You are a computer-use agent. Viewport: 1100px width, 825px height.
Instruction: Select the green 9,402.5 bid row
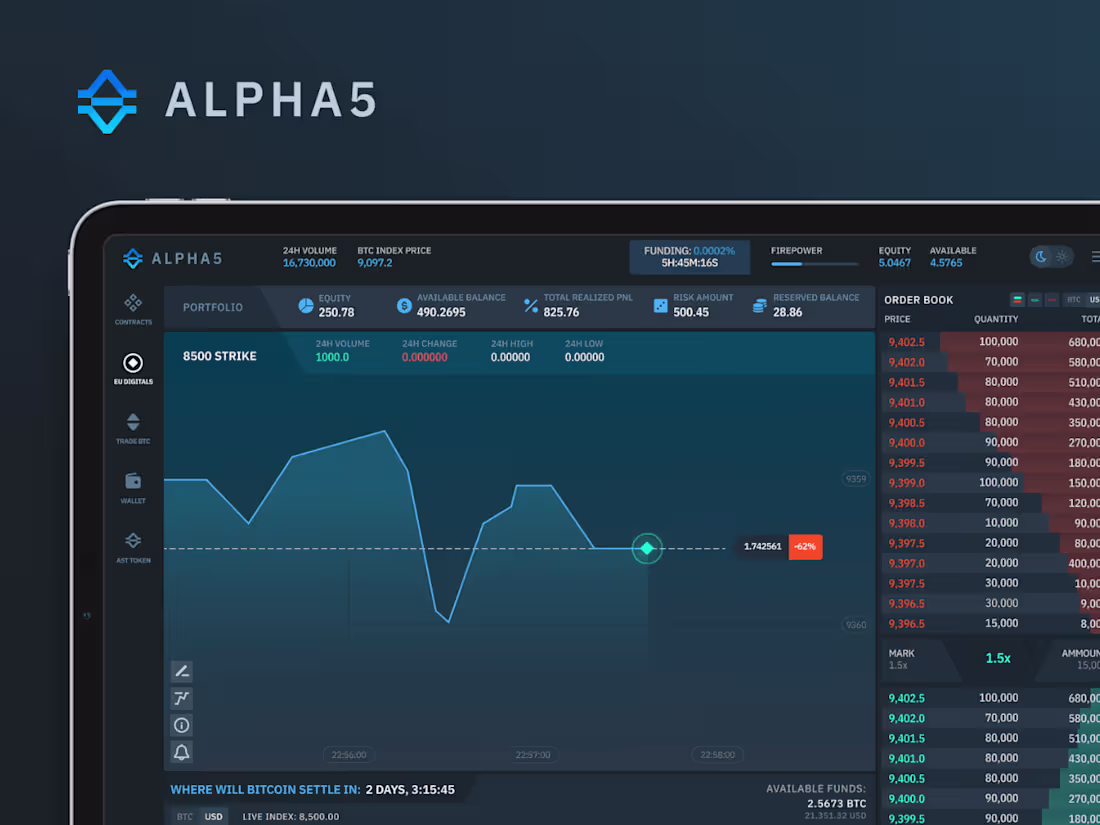pyautogui.click(x=991, y=698)
